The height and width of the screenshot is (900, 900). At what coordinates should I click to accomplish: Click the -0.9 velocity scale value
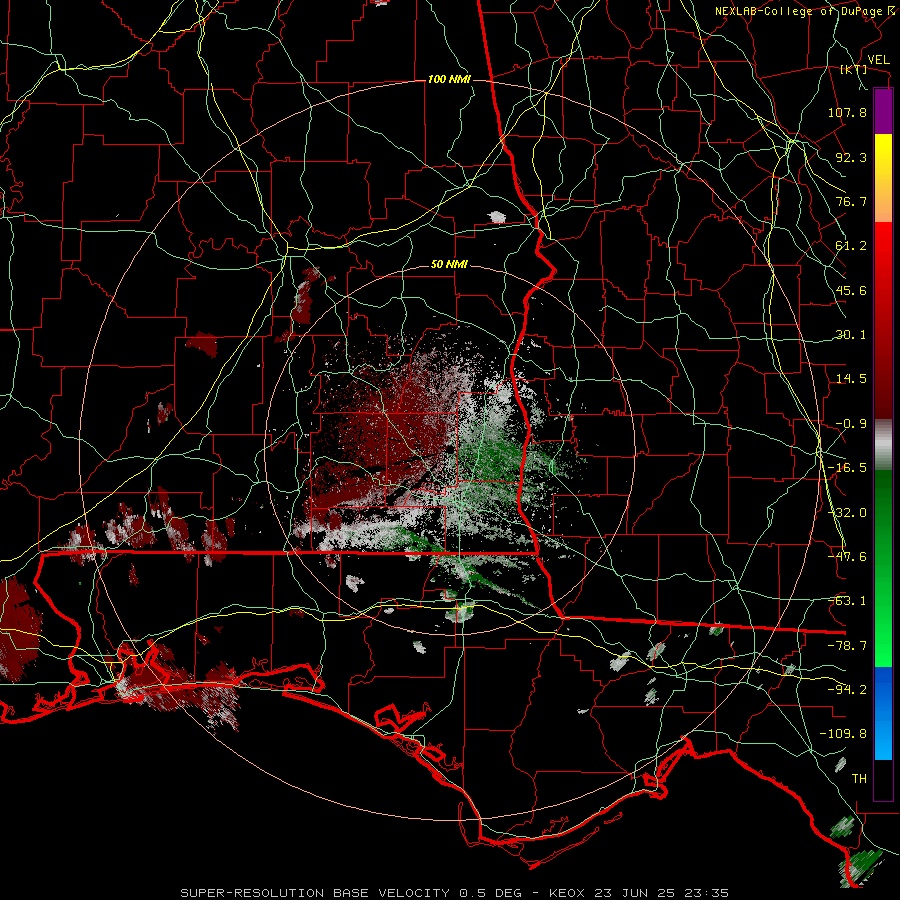pyautogui.click(x=851, y=424)
